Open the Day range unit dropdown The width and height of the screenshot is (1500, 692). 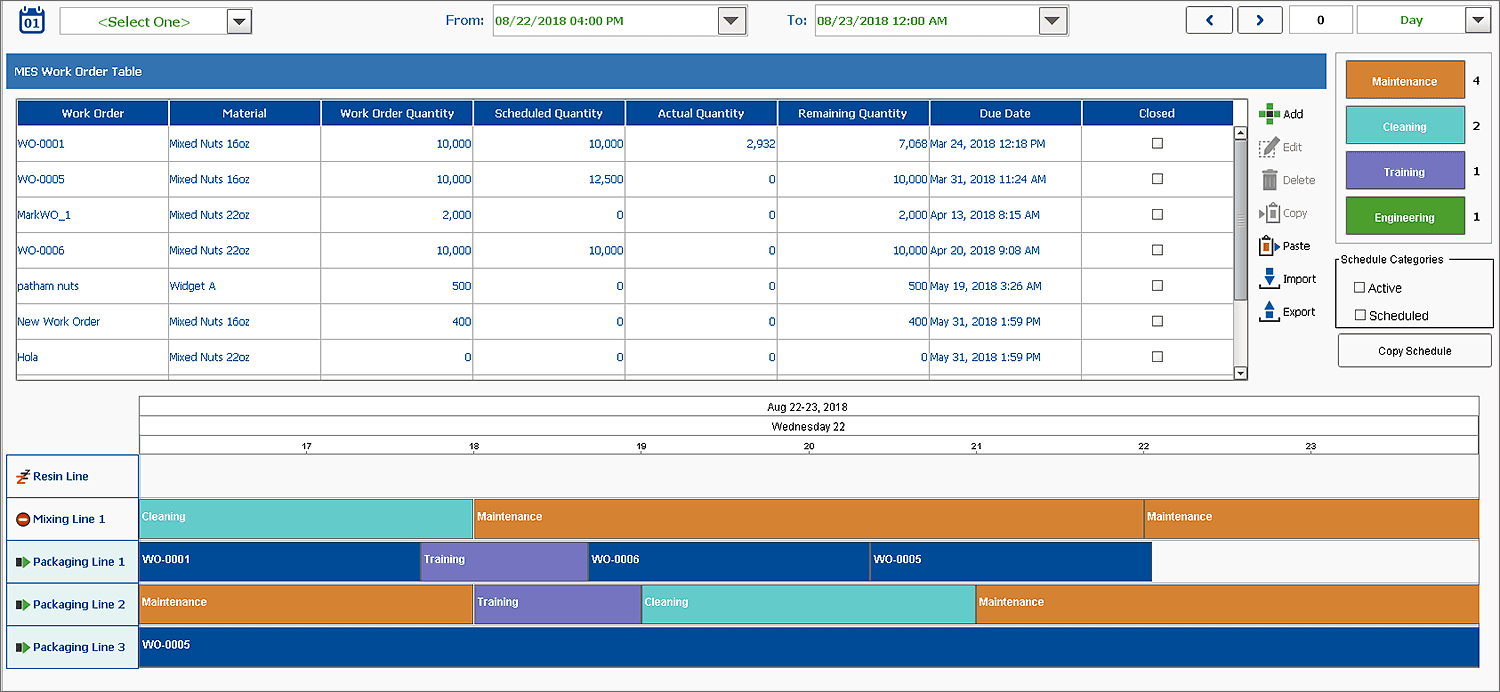[x=1476, y=21]
